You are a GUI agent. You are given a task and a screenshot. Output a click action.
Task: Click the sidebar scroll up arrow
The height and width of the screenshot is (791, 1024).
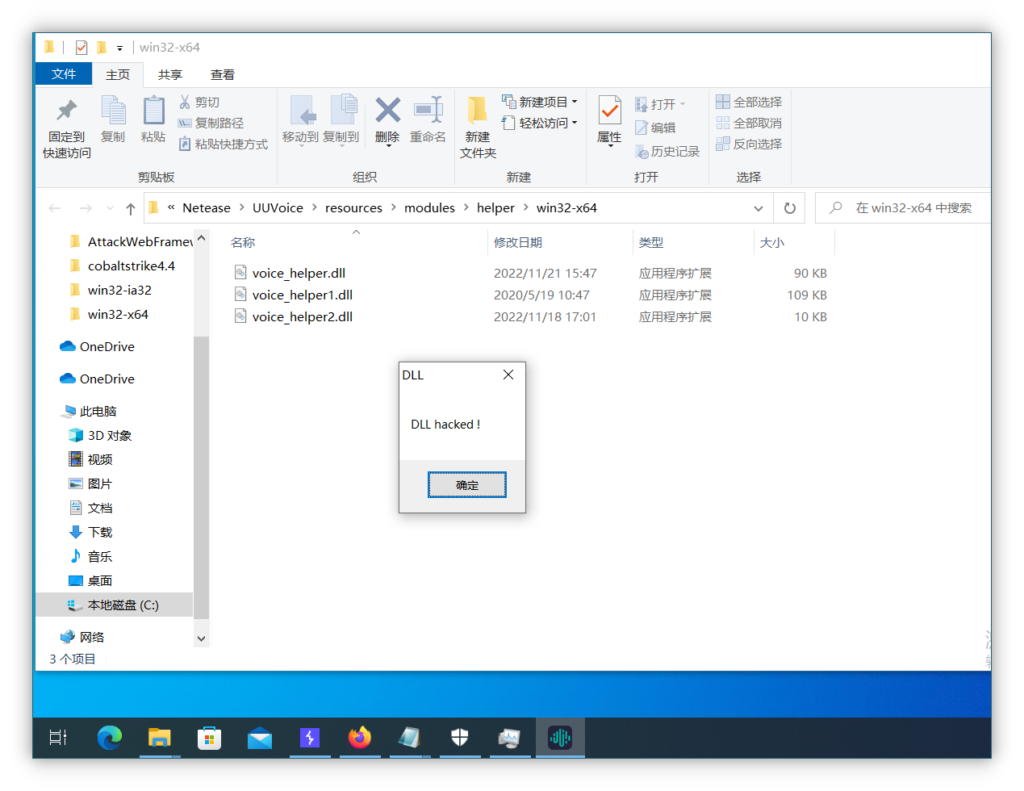pyautogui.click(x=201, y=238)
